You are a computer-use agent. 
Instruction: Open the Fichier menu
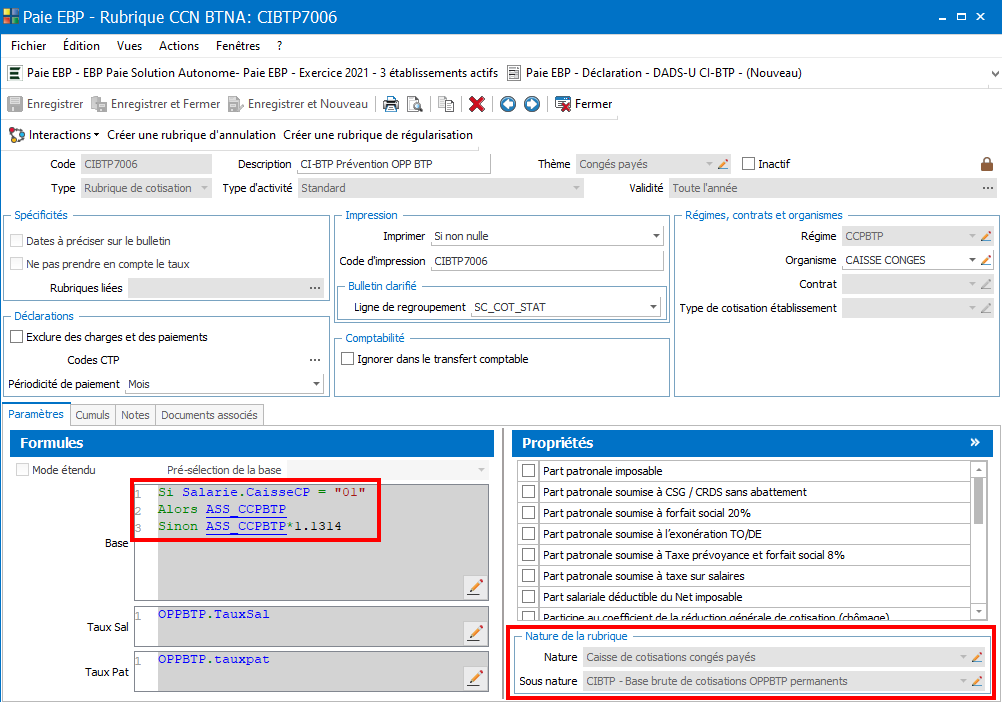tap(29, 46)
